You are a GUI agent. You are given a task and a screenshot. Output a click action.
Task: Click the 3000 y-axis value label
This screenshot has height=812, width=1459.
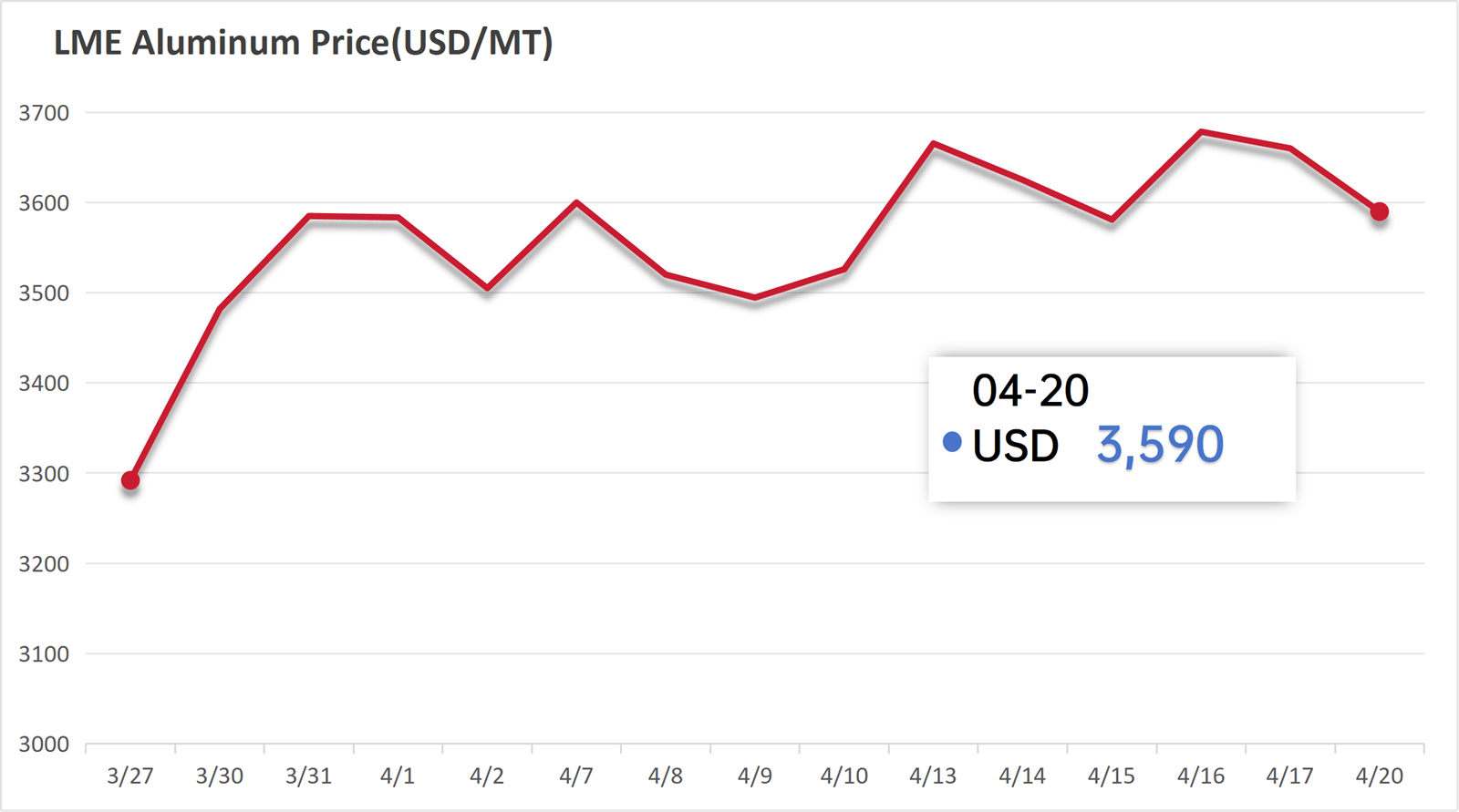tap(44, 745)
